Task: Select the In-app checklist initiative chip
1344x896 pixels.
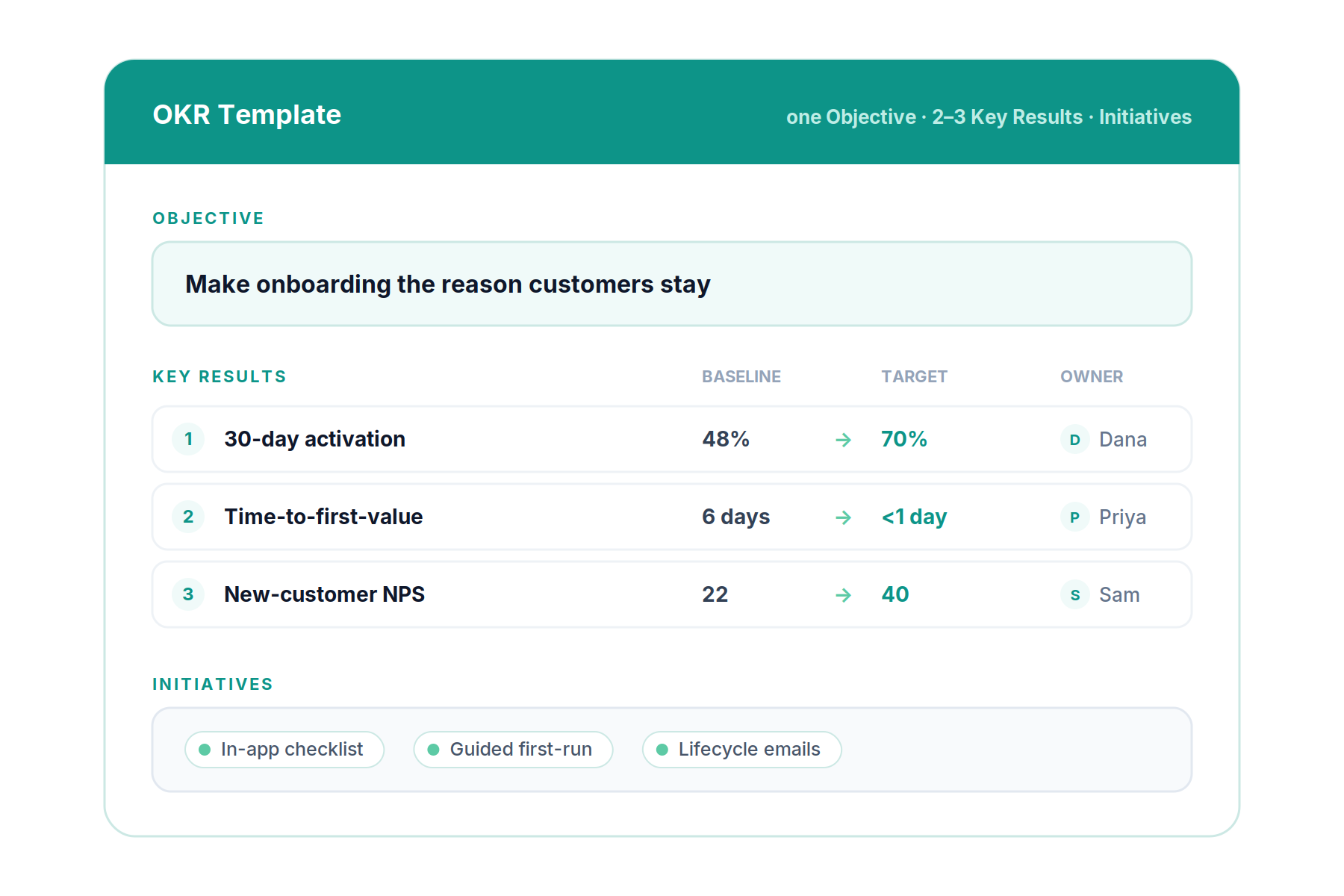Action: (x=284, y=750)
